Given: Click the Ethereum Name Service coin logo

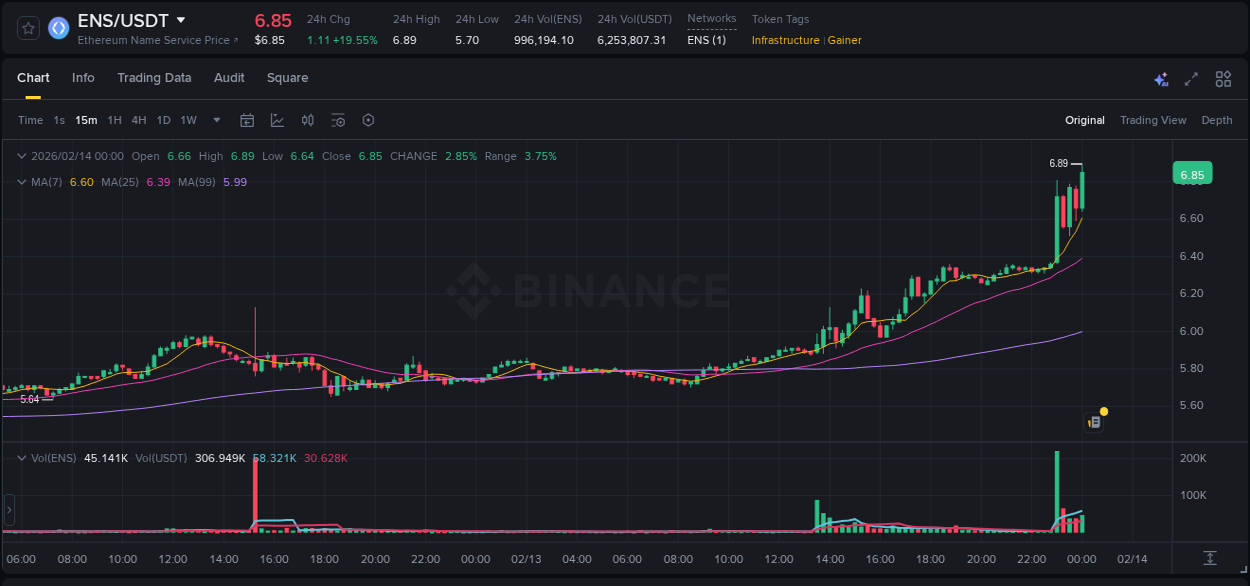Looking at the screenshot, I should 57,28.
